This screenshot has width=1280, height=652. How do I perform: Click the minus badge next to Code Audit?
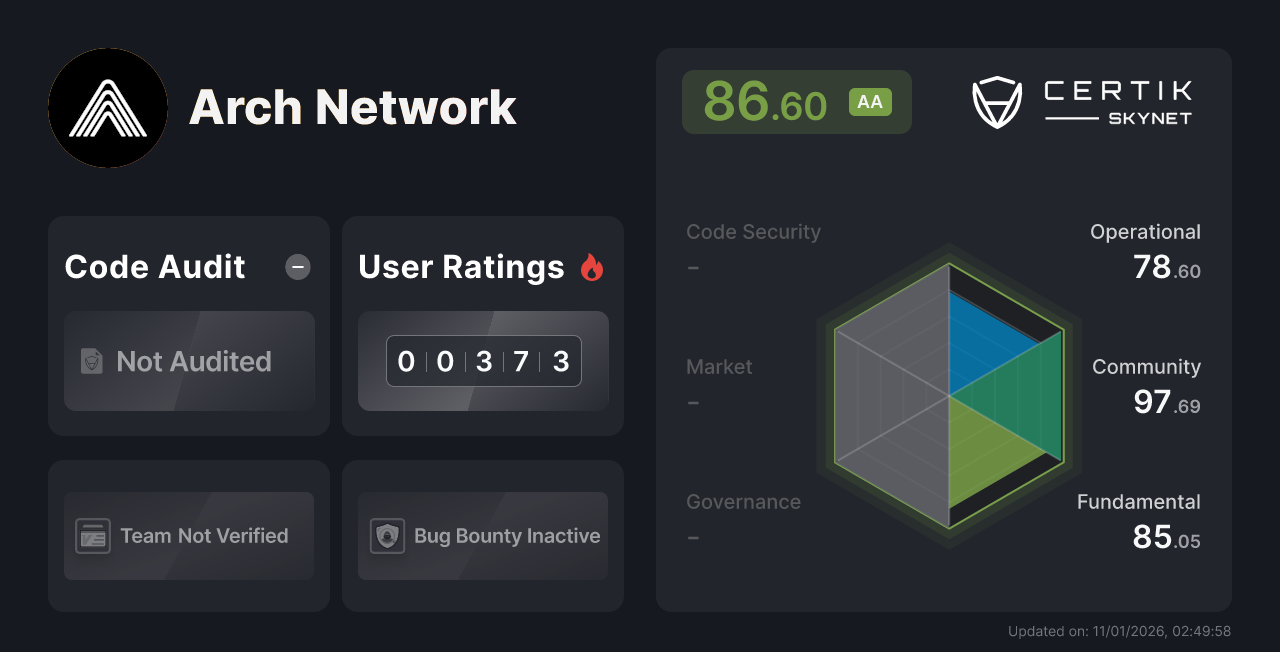(x=297, y=267)
